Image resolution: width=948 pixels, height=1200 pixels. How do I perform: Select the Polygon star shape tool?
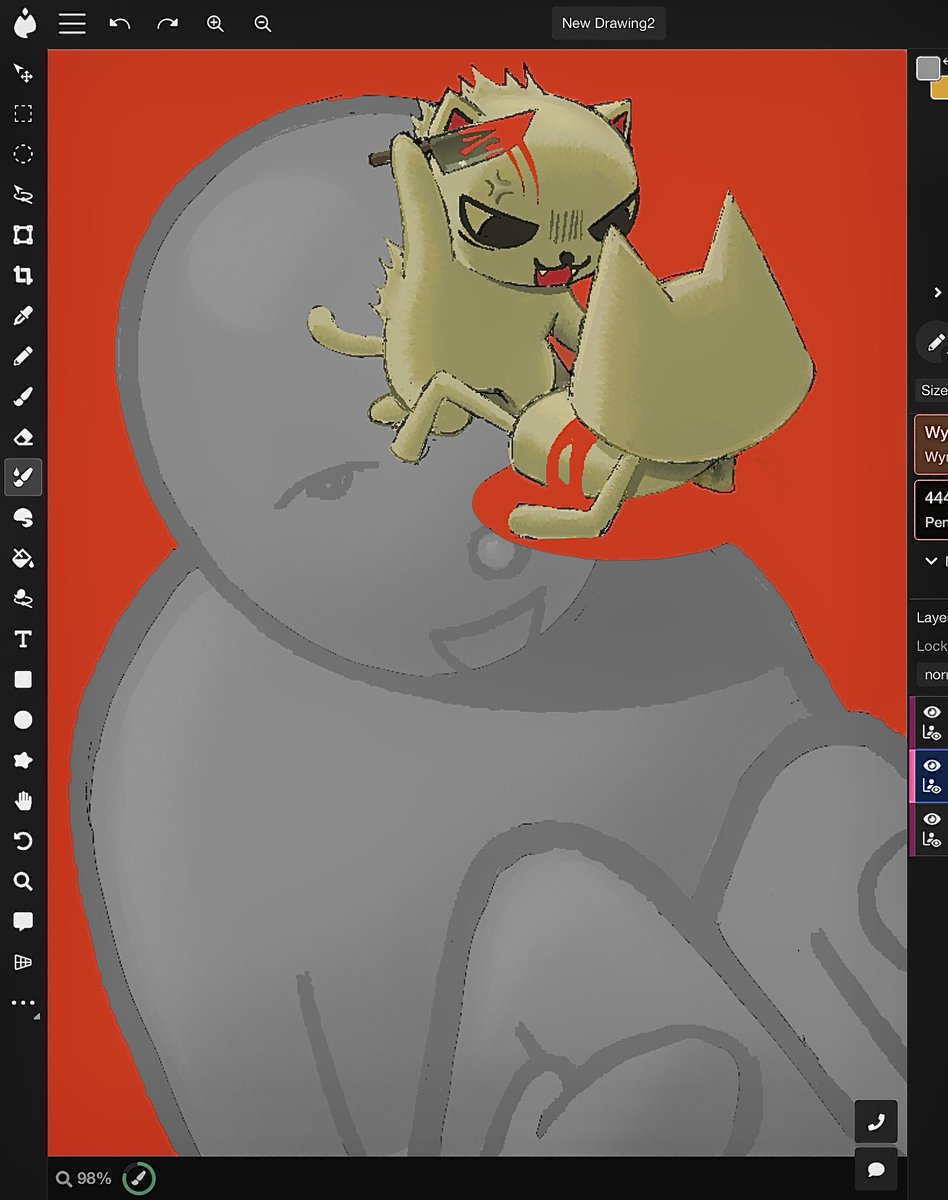[23, 760]
